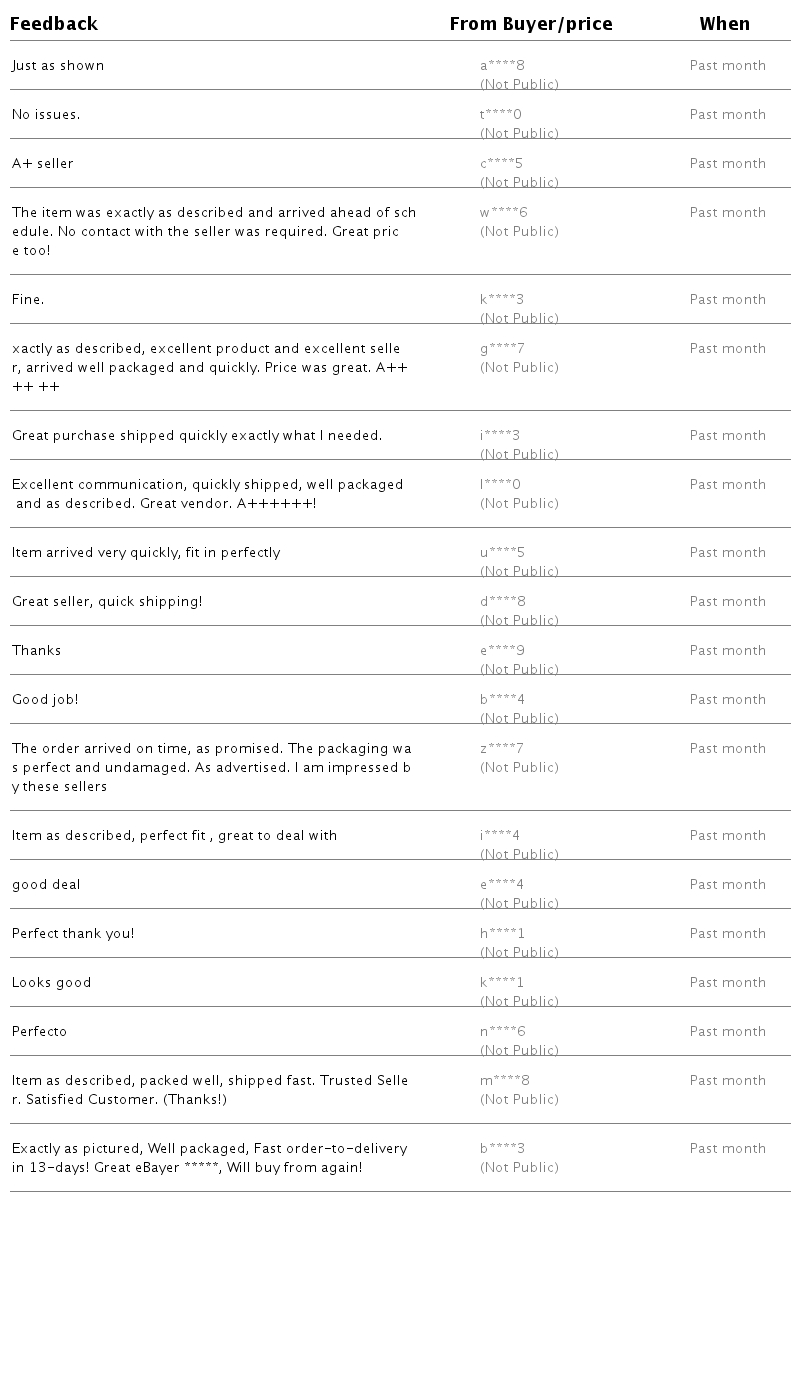Click the 'Fine.' feedback comment
Viewport: 800px width, 1396px height.
click(x=28, y=300)
